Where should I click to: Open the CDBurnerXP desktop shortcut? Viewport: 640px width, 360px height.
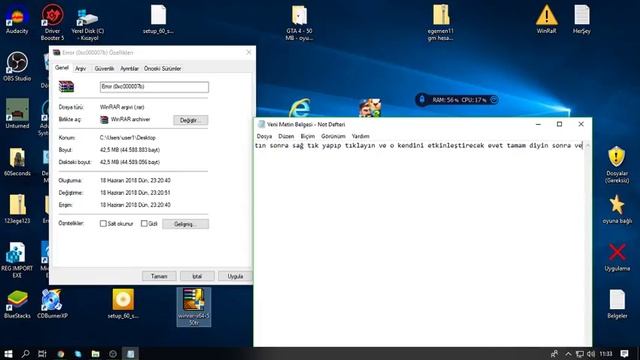point(52,304)
